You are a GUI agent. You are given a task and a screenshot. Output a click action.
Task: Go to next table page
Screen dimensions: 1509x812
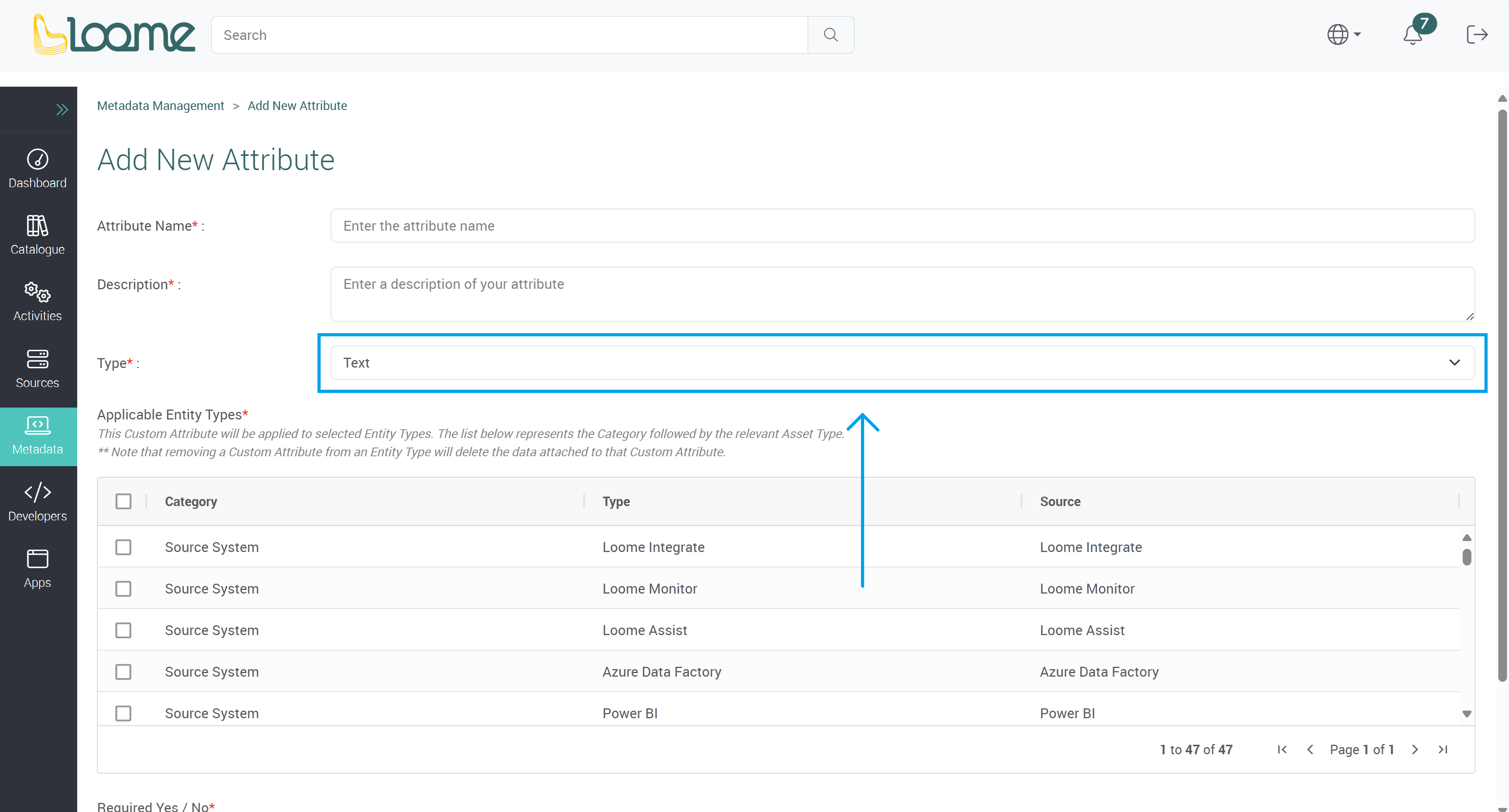pyautogui.click(x=1415, y=749)
